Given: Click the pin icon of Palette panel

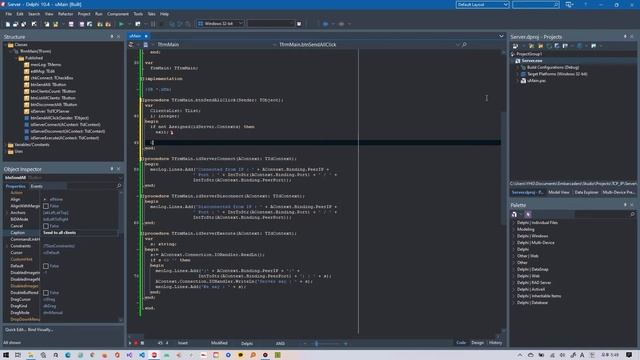Looking at the screenshot, I should point(625,205).
